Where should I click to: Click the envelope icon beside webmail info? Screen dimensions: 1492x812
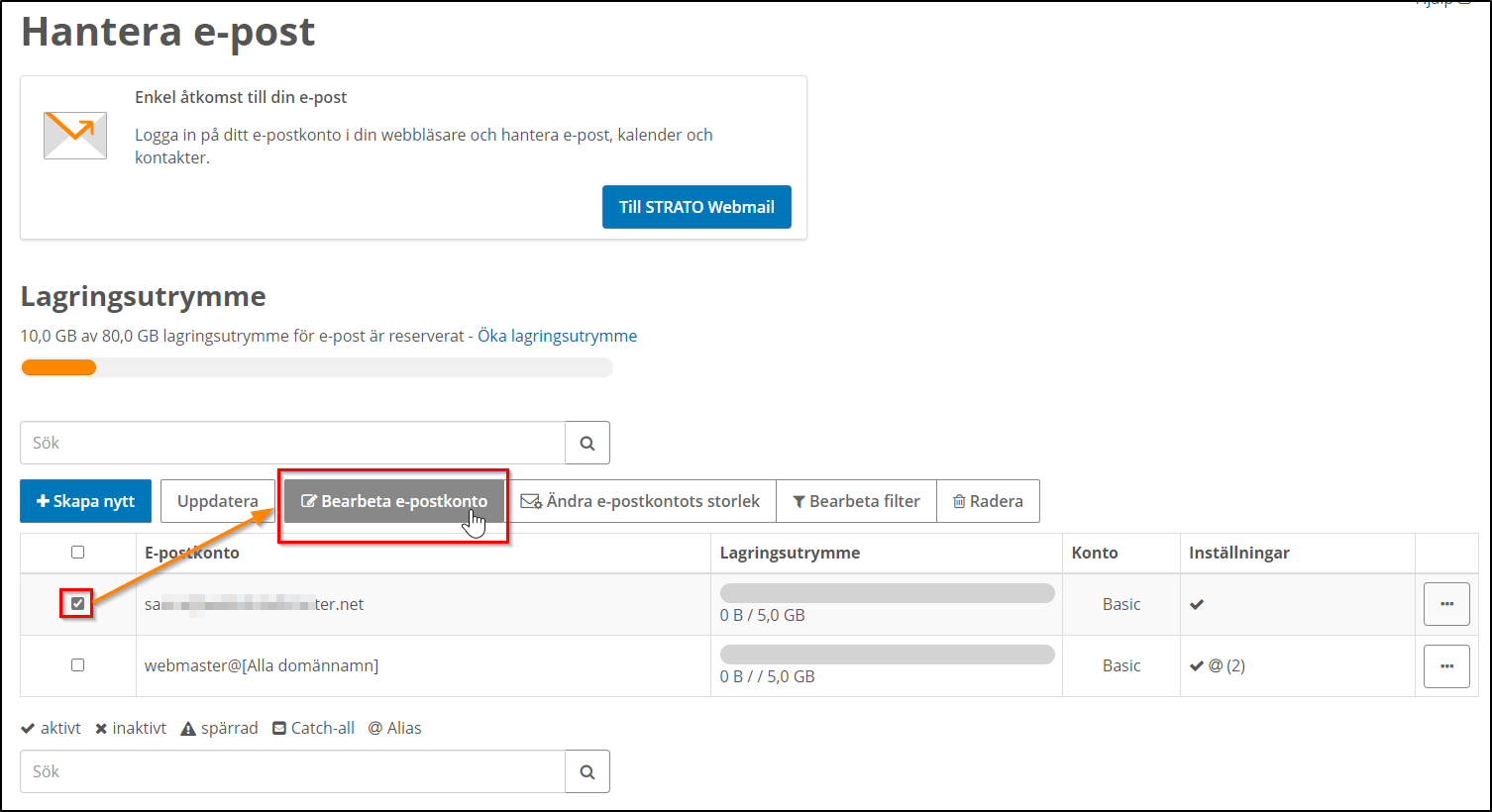(x=75, y=135)
